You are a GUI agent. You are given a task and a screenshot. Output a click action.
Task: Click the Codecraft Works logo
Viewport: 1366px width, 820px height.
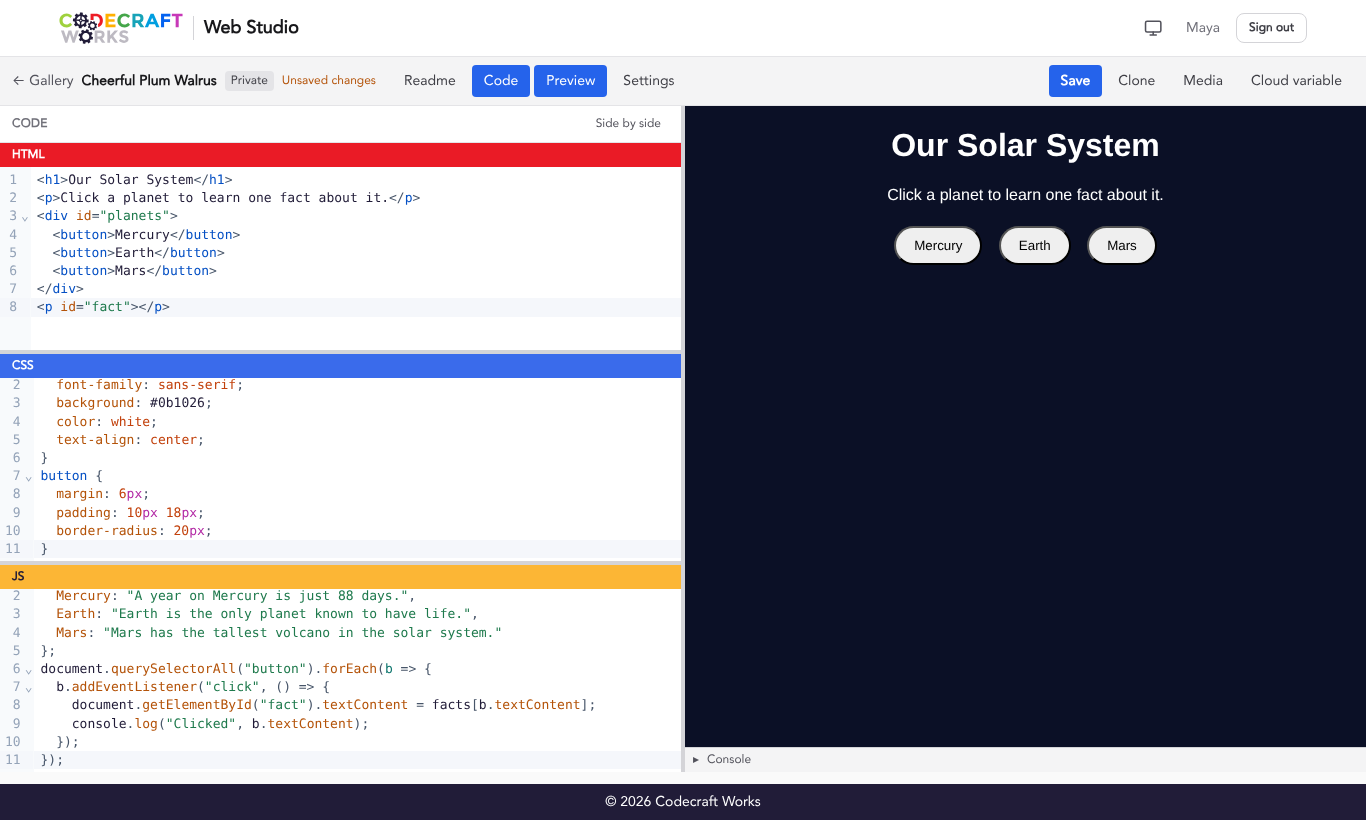click(121, 28)
